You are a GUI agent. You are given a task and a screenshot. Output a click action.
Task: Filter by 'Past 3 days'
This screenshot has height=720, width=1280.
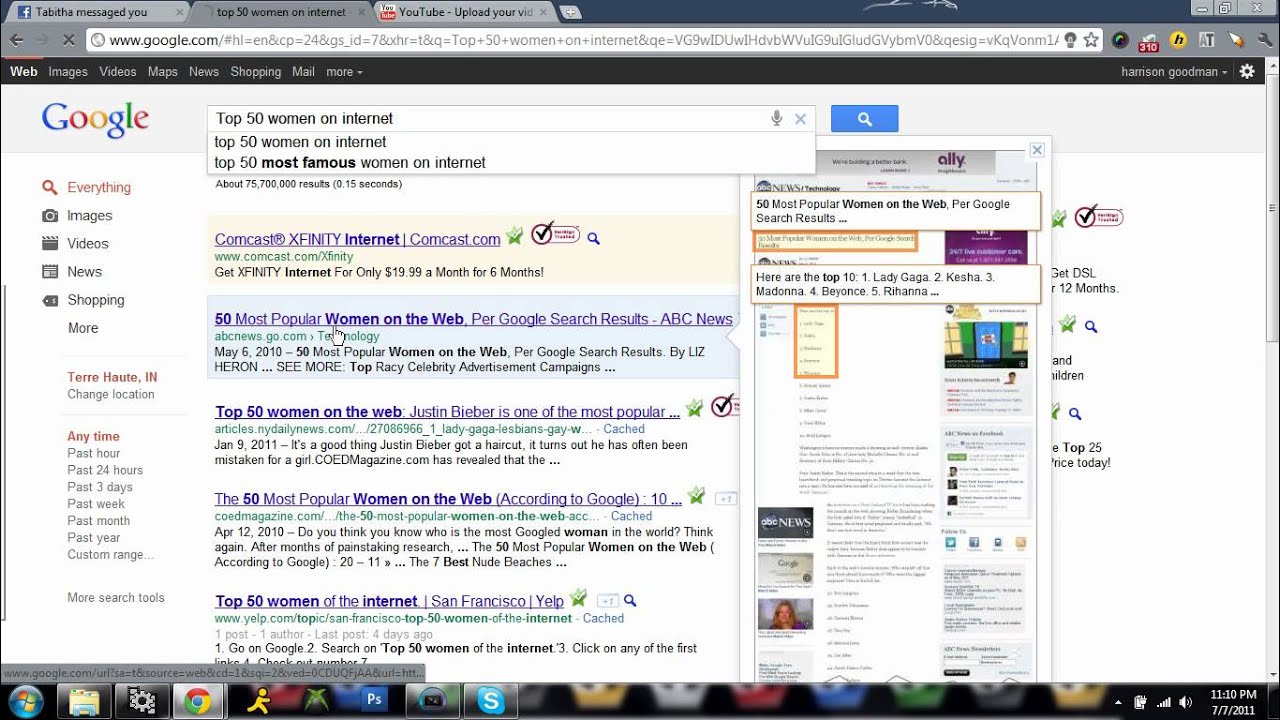(100, 487)
